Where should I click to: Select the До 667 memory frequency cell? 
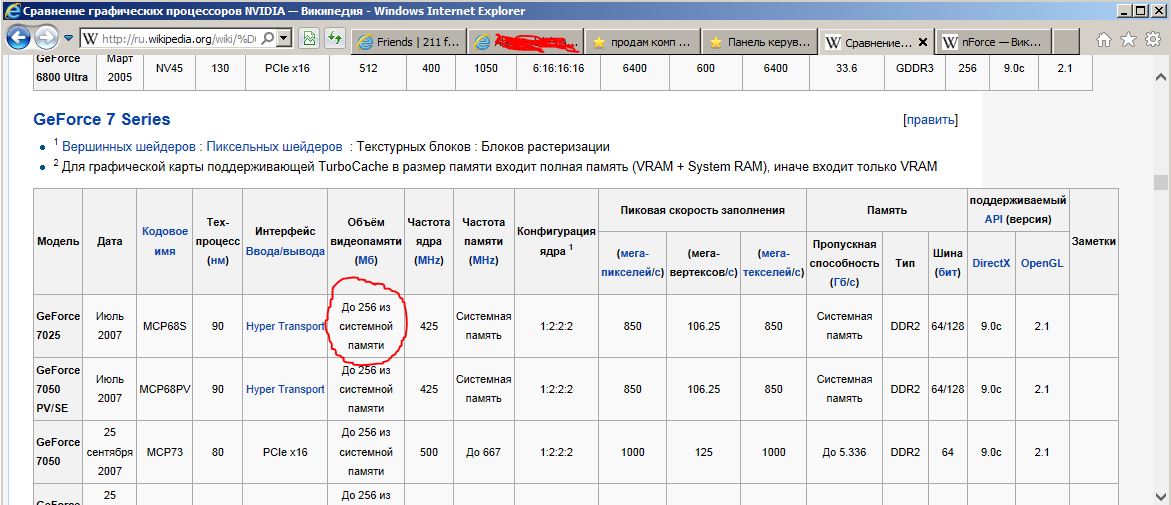point(483,452)
